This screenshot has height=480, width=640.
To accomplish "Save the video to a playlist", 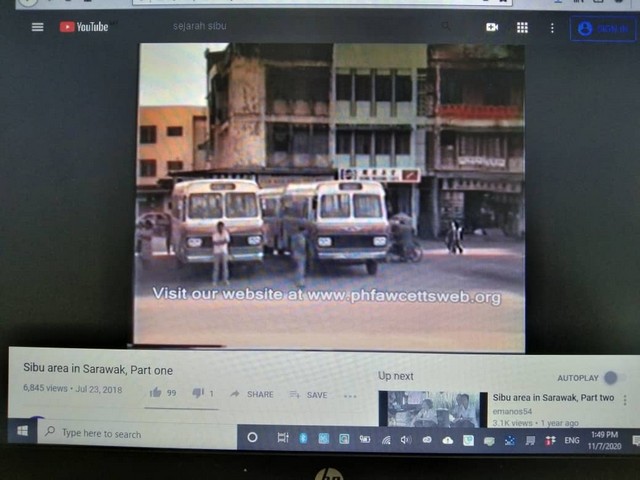I will point(309,395).
